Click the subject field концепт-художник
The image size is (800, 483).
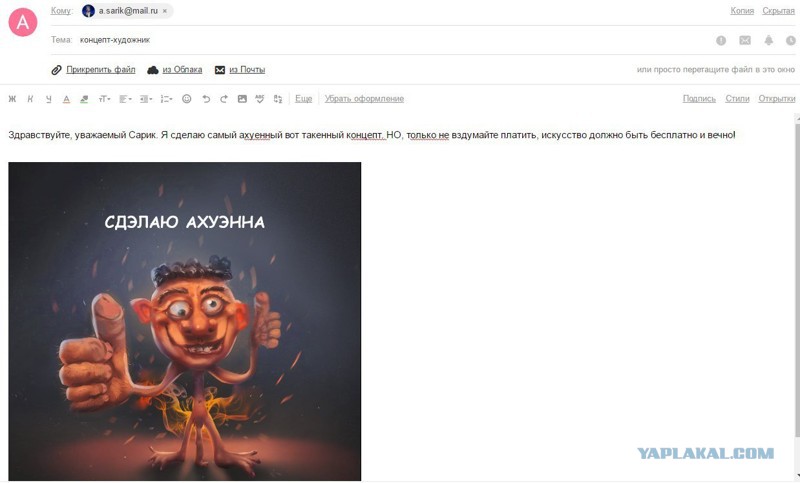[115, 40]
